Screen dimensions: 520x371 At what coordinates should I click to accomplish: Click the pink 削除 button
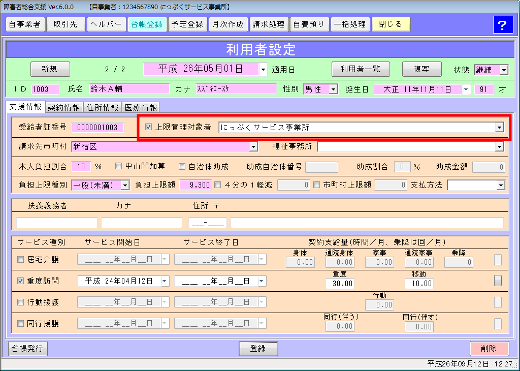(x=489, y=349)
